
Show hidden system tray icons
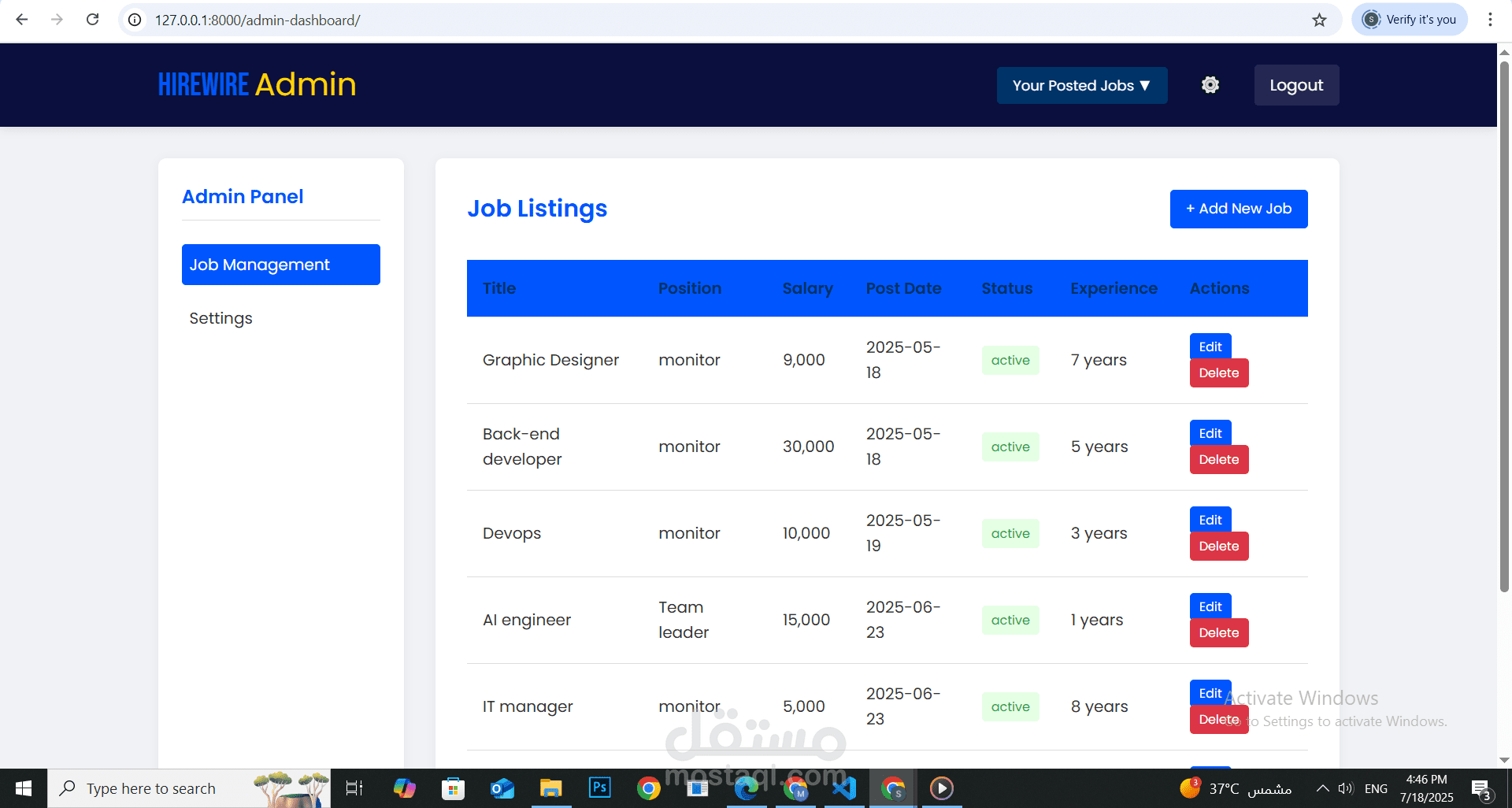click(1322, 788)
